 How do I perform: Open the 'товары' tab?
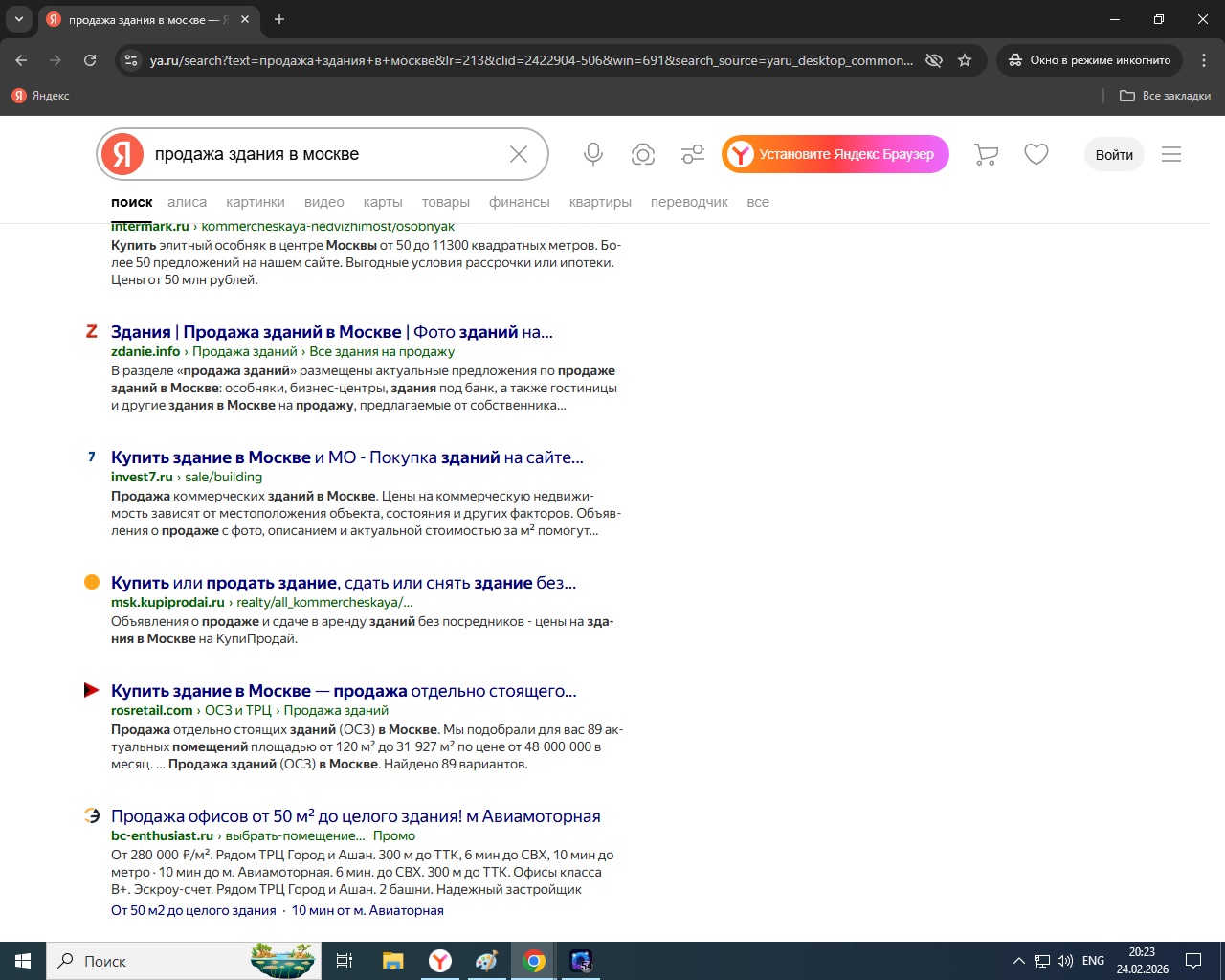(x=446, y=202)
